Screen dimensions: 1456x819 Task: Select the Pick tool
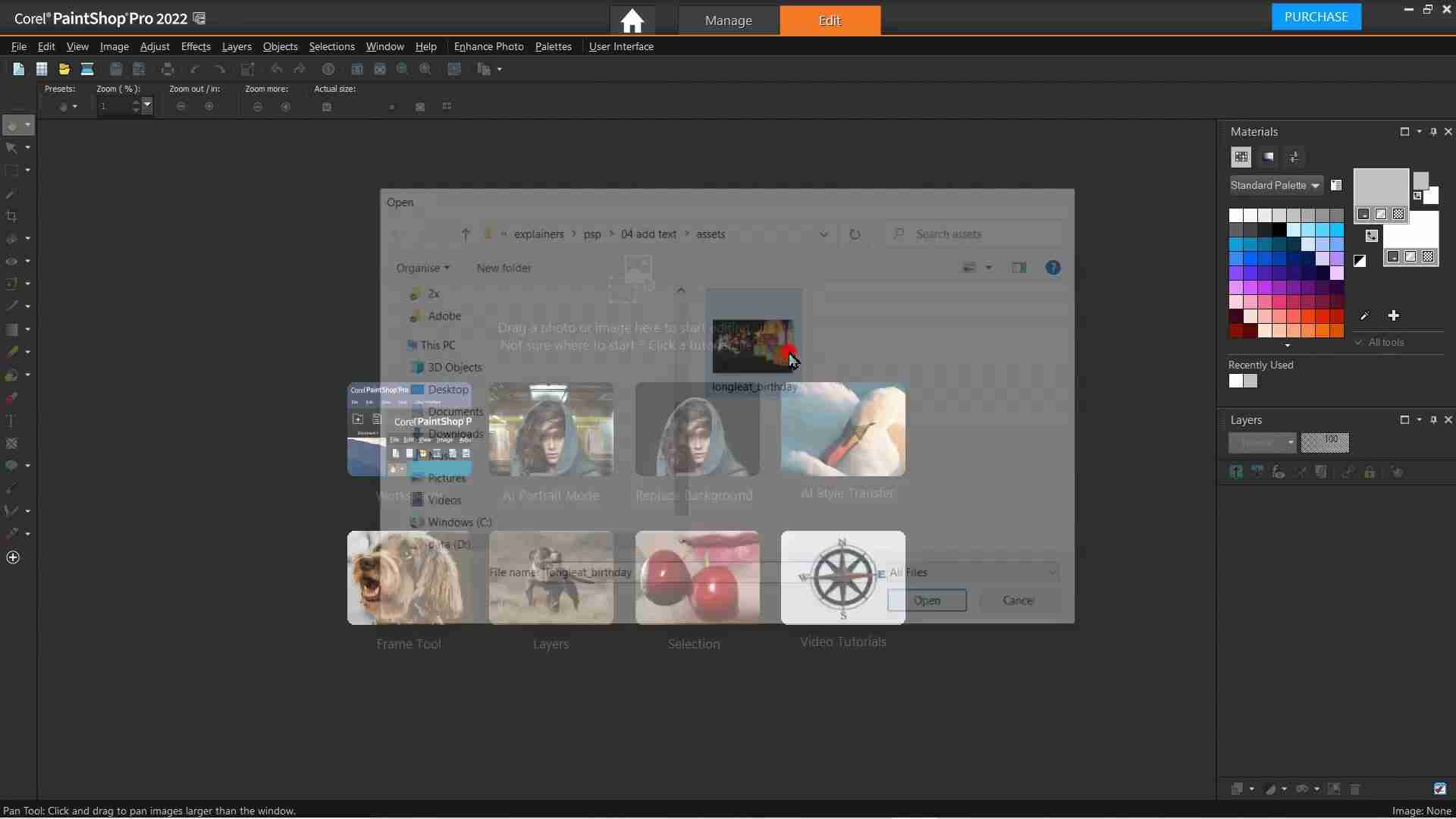point(12,148)
